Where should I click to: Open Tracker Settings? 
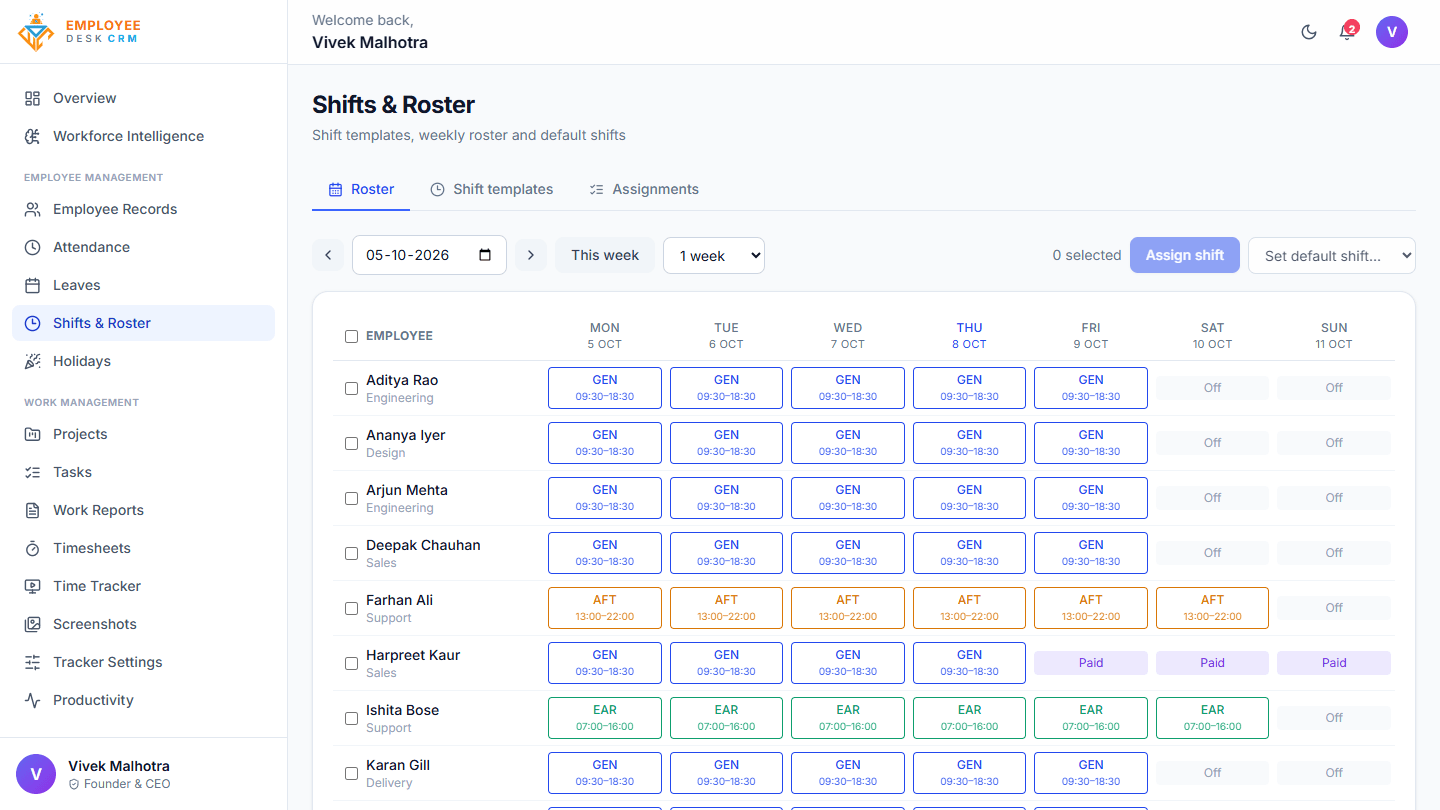[x=143, y=662]
